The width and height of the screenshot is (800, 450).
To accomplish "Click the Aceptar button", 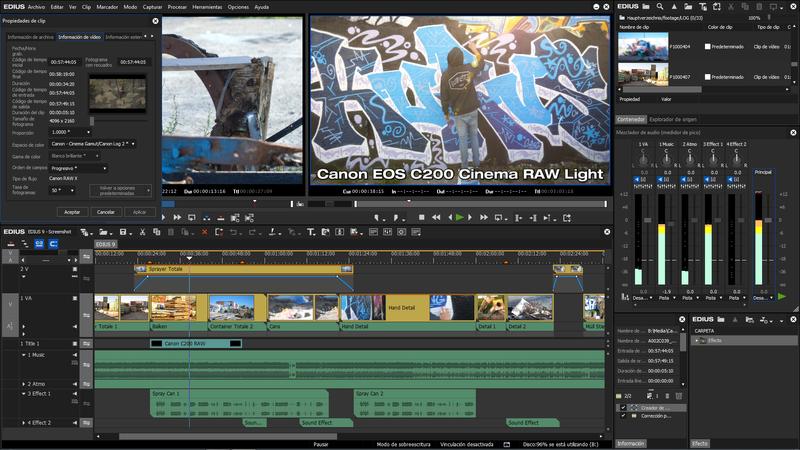I will (72, 212).
